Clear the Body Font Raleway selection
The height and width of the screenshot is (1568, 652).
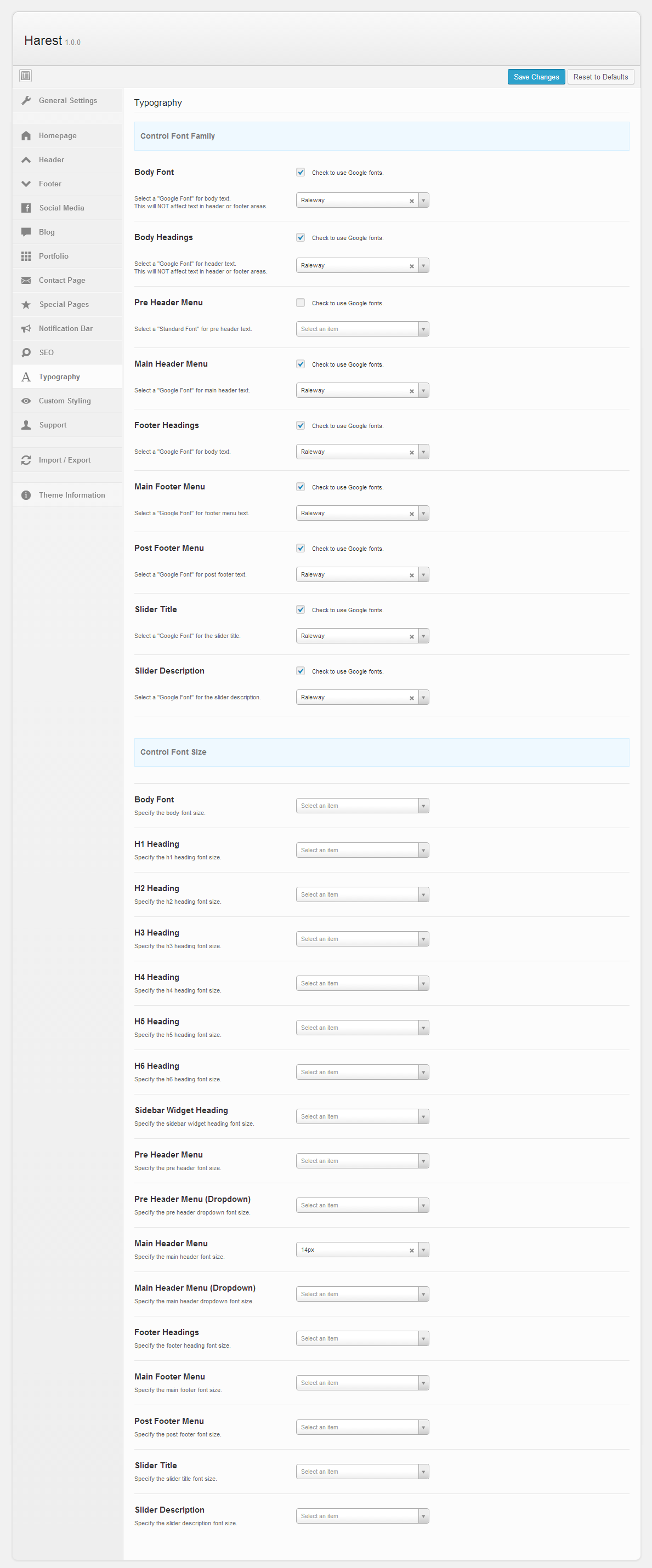pos(411,201)
